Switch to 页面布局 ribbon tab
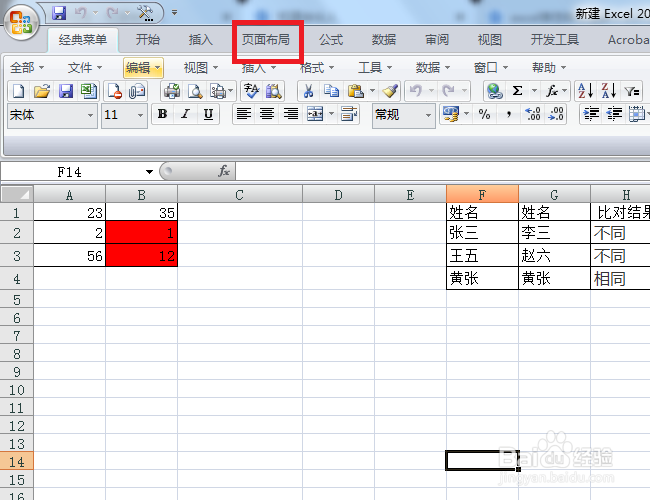Viewport: 650px width, 500px height. (x=266, y=40)
